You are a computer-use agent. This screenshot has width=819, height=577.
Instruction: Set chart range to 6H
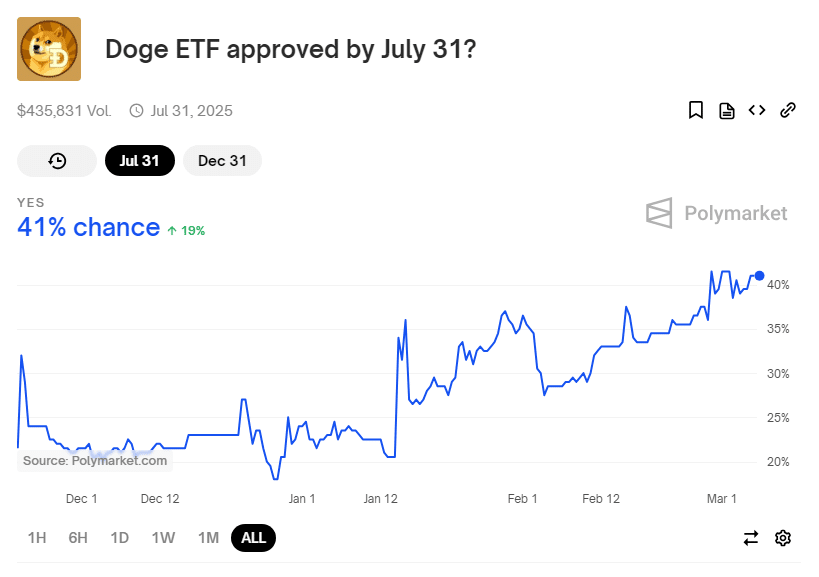tap(78, 538)
